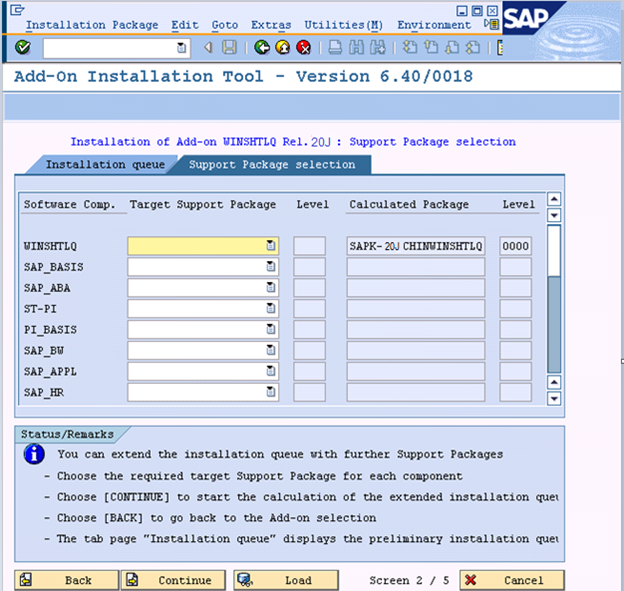The height and width of the screenshot is (591, 624).
Task: Click the First Page icon
Action: point(410,48)
